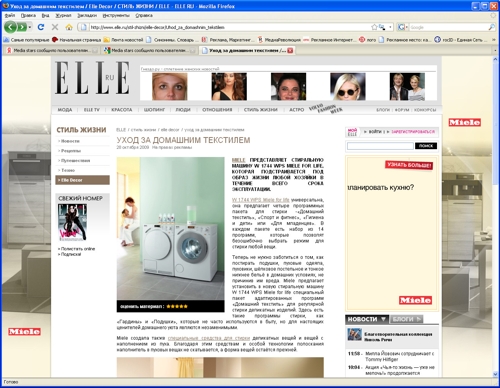The image size is (500, 388).
Task: Click the URL address field
Action: coord(230,27)
